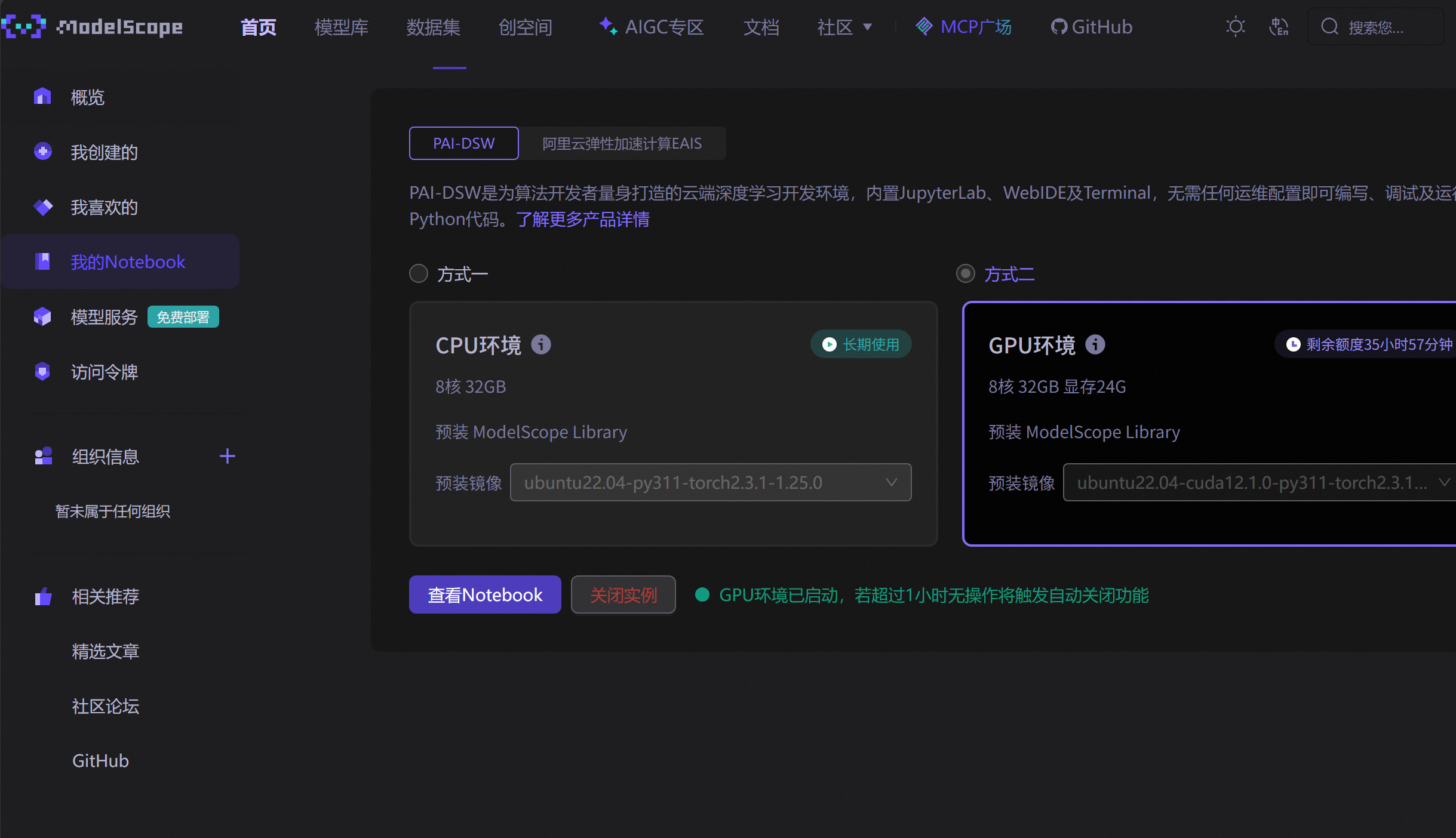
Task: Go to 首页 in top navigation
Action: tap(259, 27)
